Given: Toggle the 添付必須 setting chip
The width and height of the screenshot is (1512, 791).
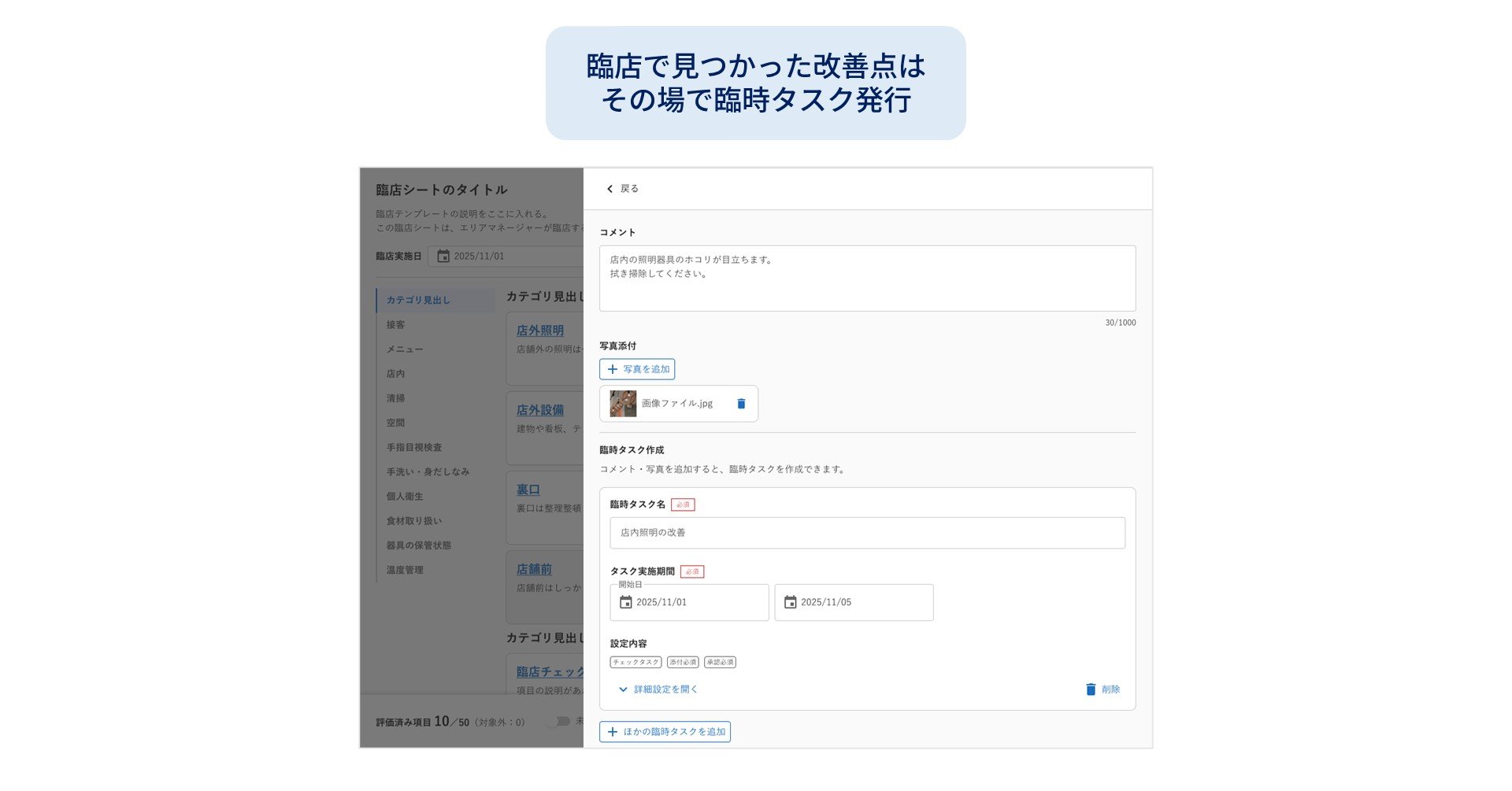Looking at the screenshot, I should [x=682, y=662].
